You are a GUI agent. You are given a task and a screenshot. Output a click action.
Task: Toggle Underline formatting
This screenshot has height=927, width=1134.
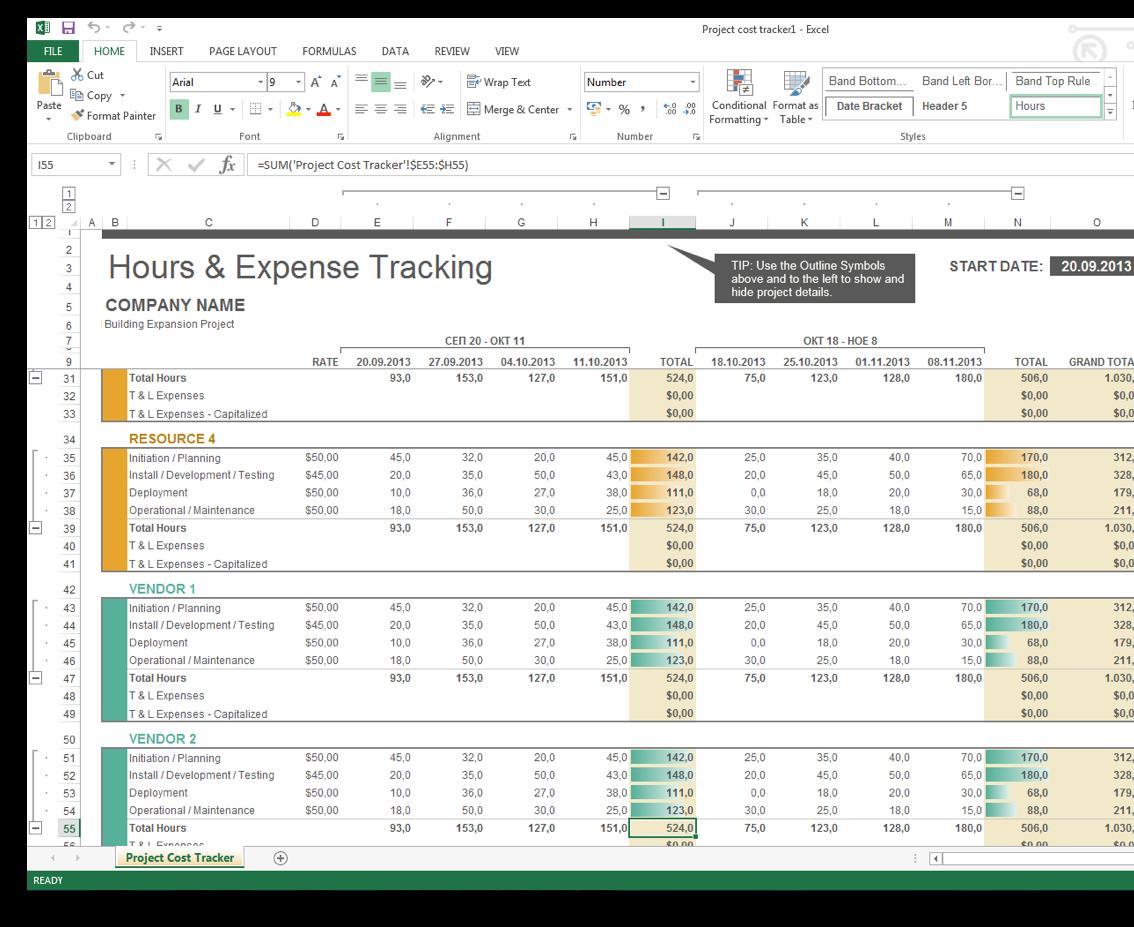217,109
